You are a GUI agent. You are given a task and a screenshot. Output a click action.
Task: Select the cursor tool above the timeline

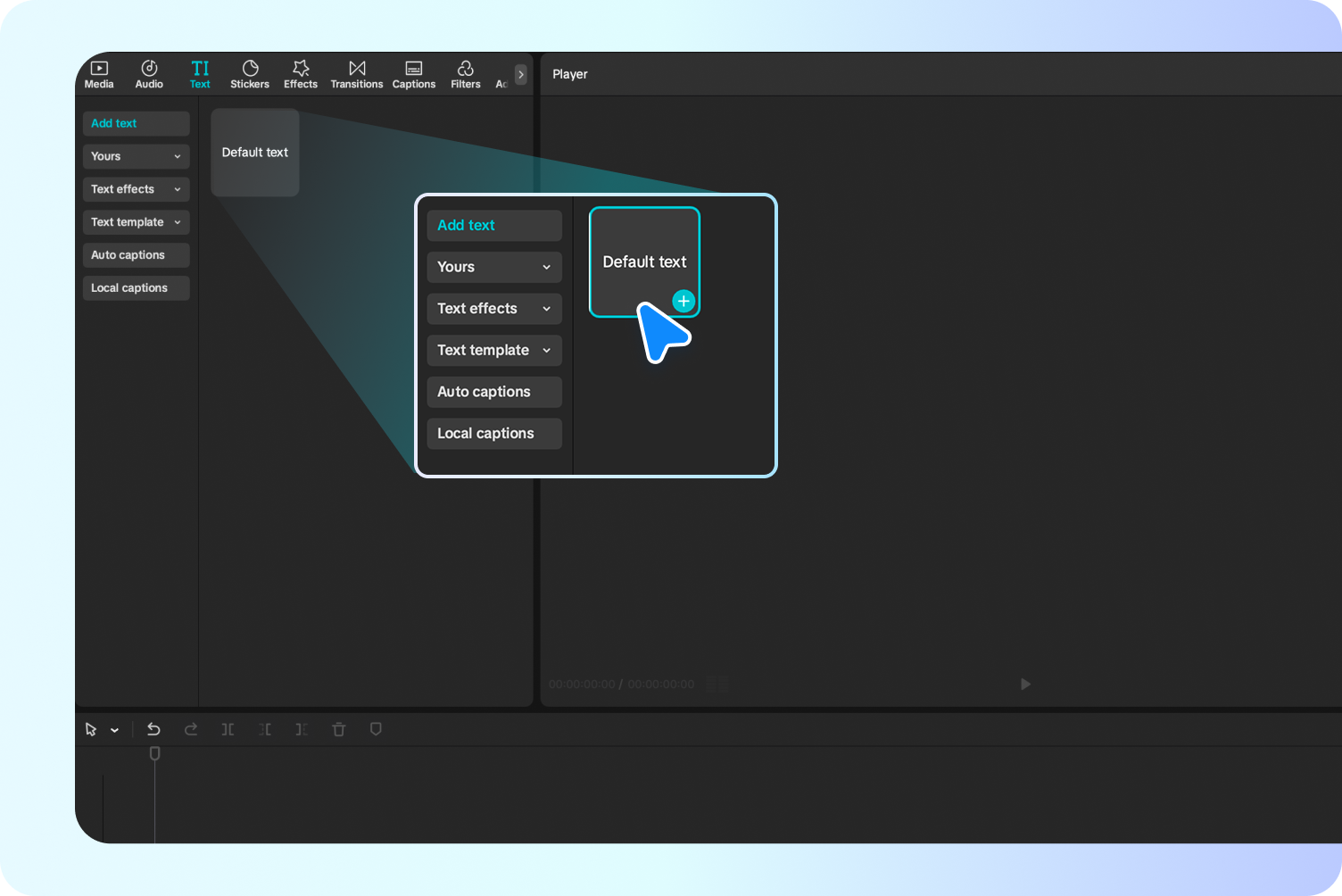point(92,729)
